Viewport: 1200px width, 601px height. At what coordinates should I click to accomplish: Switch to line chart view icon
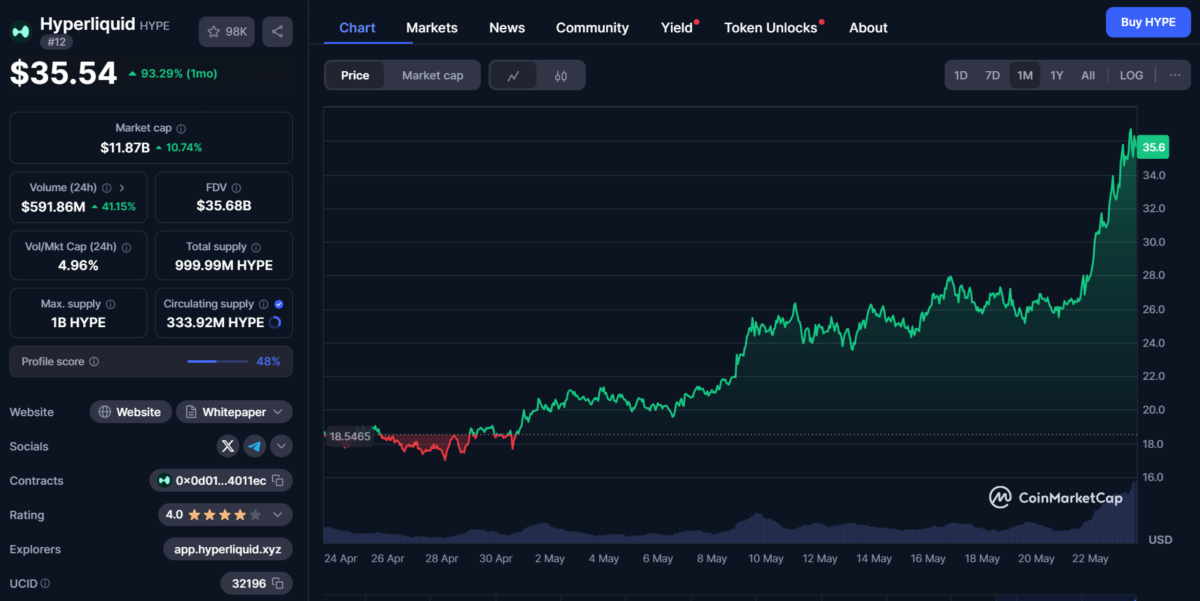(x=513, y=76)
